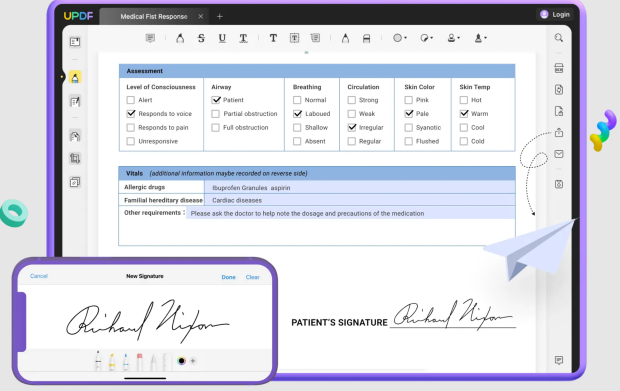Image resolution: width=620 pixels, height=391 pixels.
Task: Open the search magnifier icon
Action: 559,38
